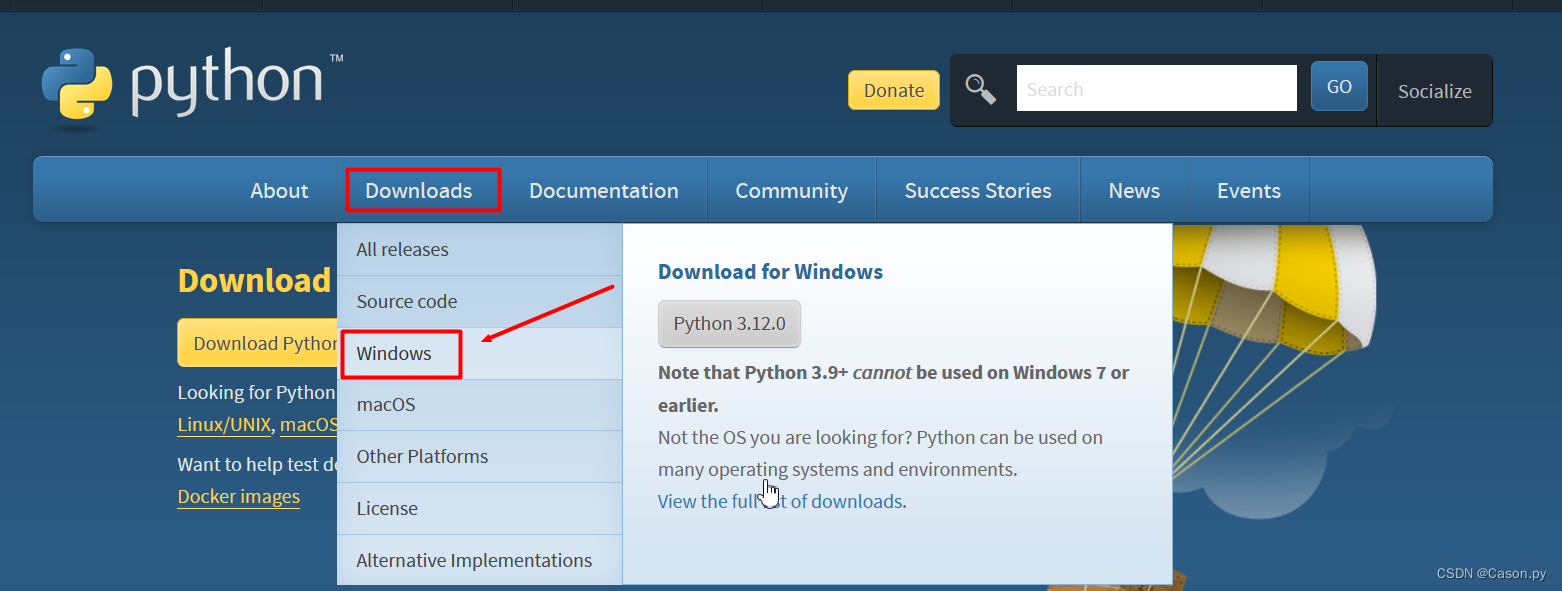
Task: Click the magnifying glass search icon
Action: (x=980, y=89)
